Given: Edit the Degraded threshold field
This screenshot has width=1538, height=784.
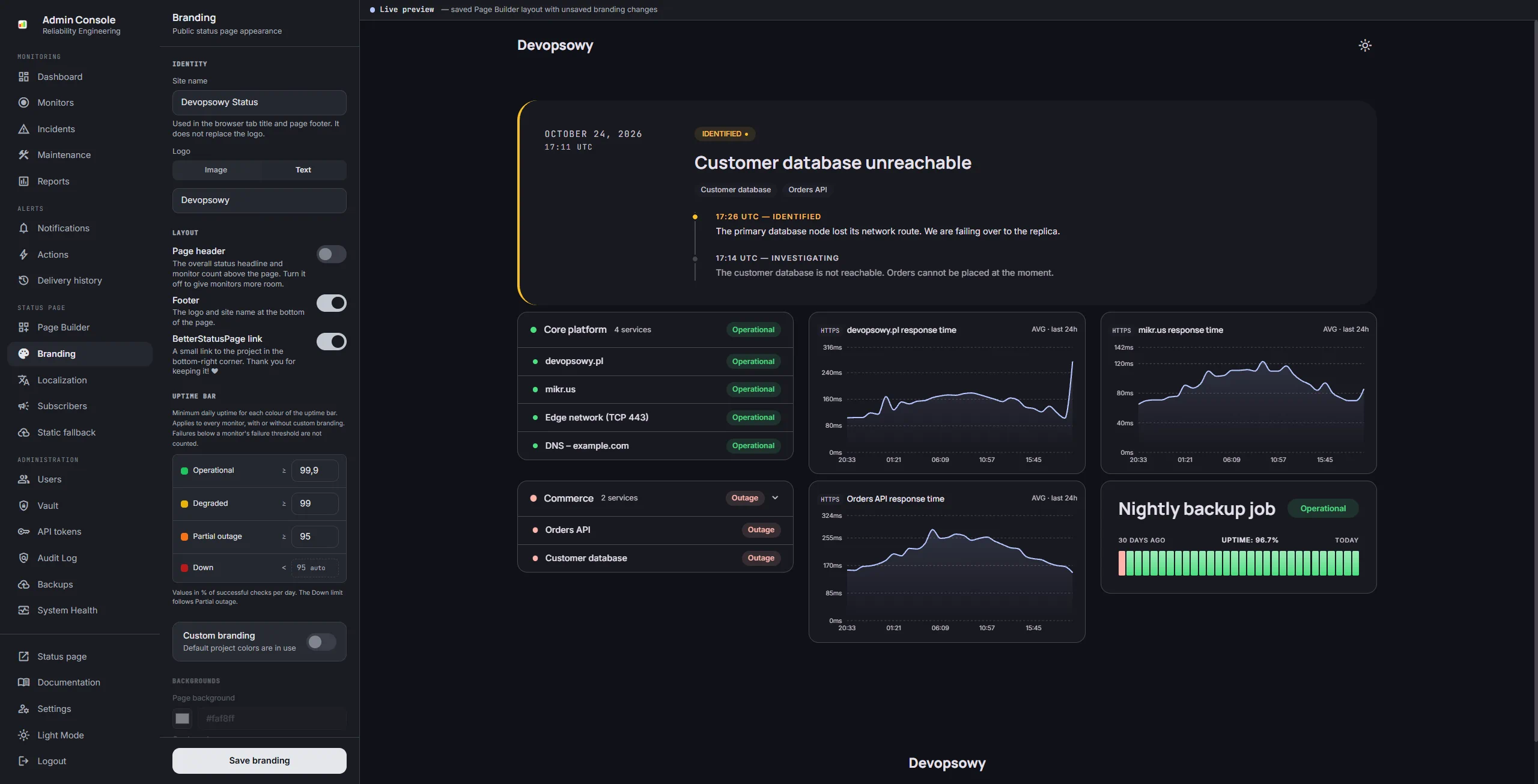Looking at the screenshot, I should click(315, 503).
